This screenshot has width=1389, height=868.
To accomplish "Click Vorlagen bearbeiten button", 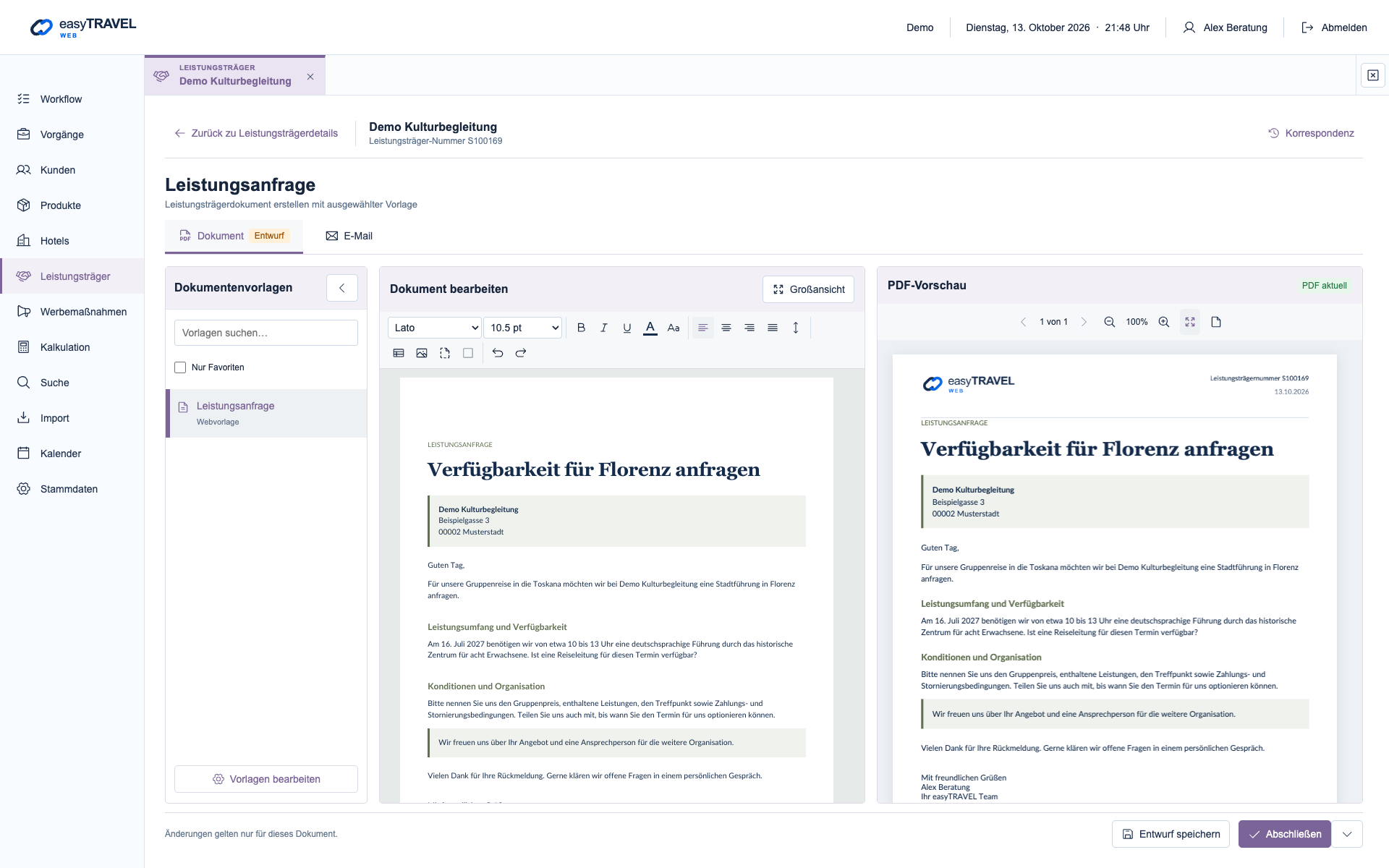I will [266, 779].
